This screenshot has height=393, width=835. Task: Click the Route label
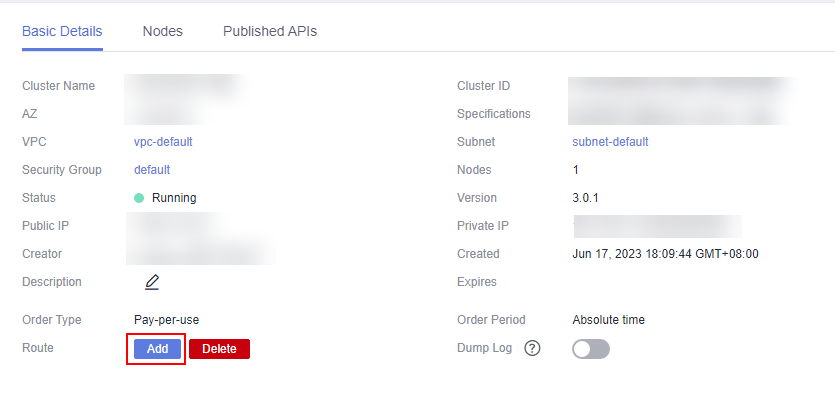pos(38,348)
